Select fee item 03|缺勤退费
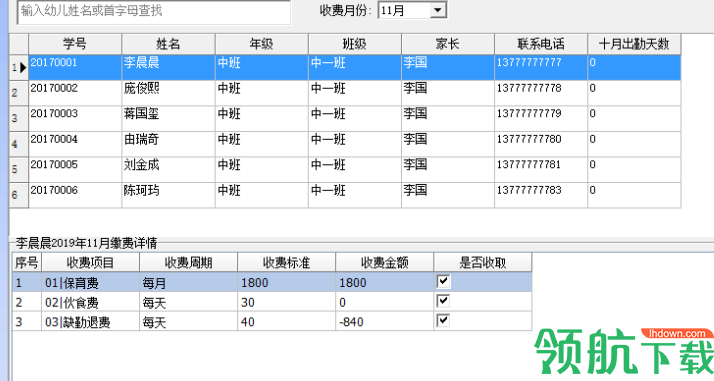Image resolution: width=714 pixels, height=381 pixels. pyautogui.click(x=90, y=321)
